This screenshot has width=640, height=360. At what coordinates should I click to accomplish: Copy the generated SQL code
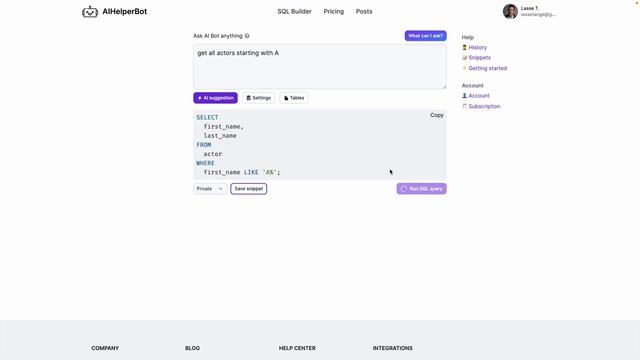click(x=437, y=115)
